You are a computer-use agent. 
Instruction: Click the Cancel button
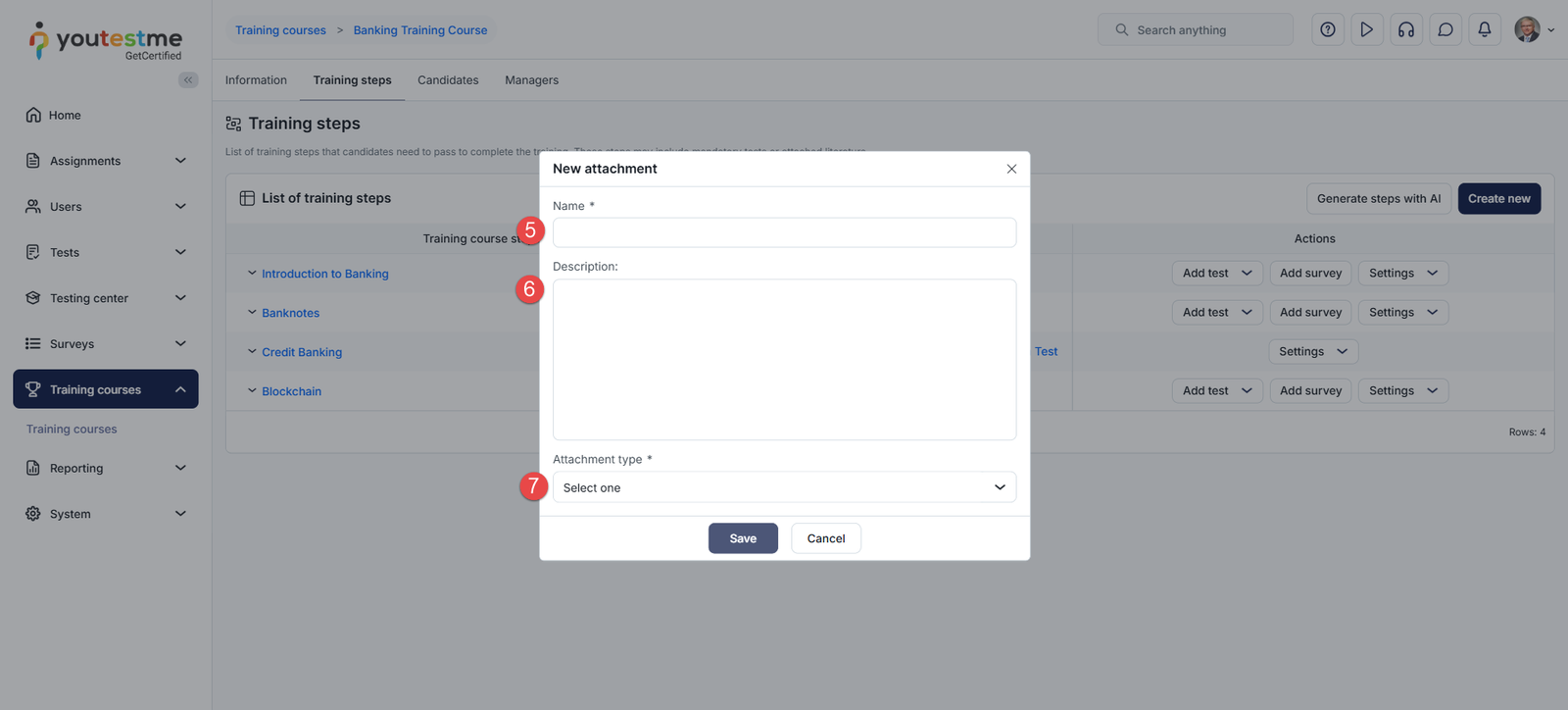click(x=826, y=538)
